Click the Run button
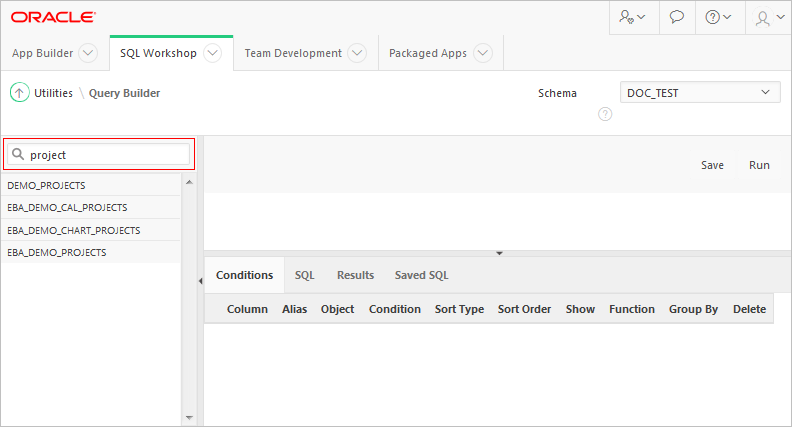 (759, 165)
